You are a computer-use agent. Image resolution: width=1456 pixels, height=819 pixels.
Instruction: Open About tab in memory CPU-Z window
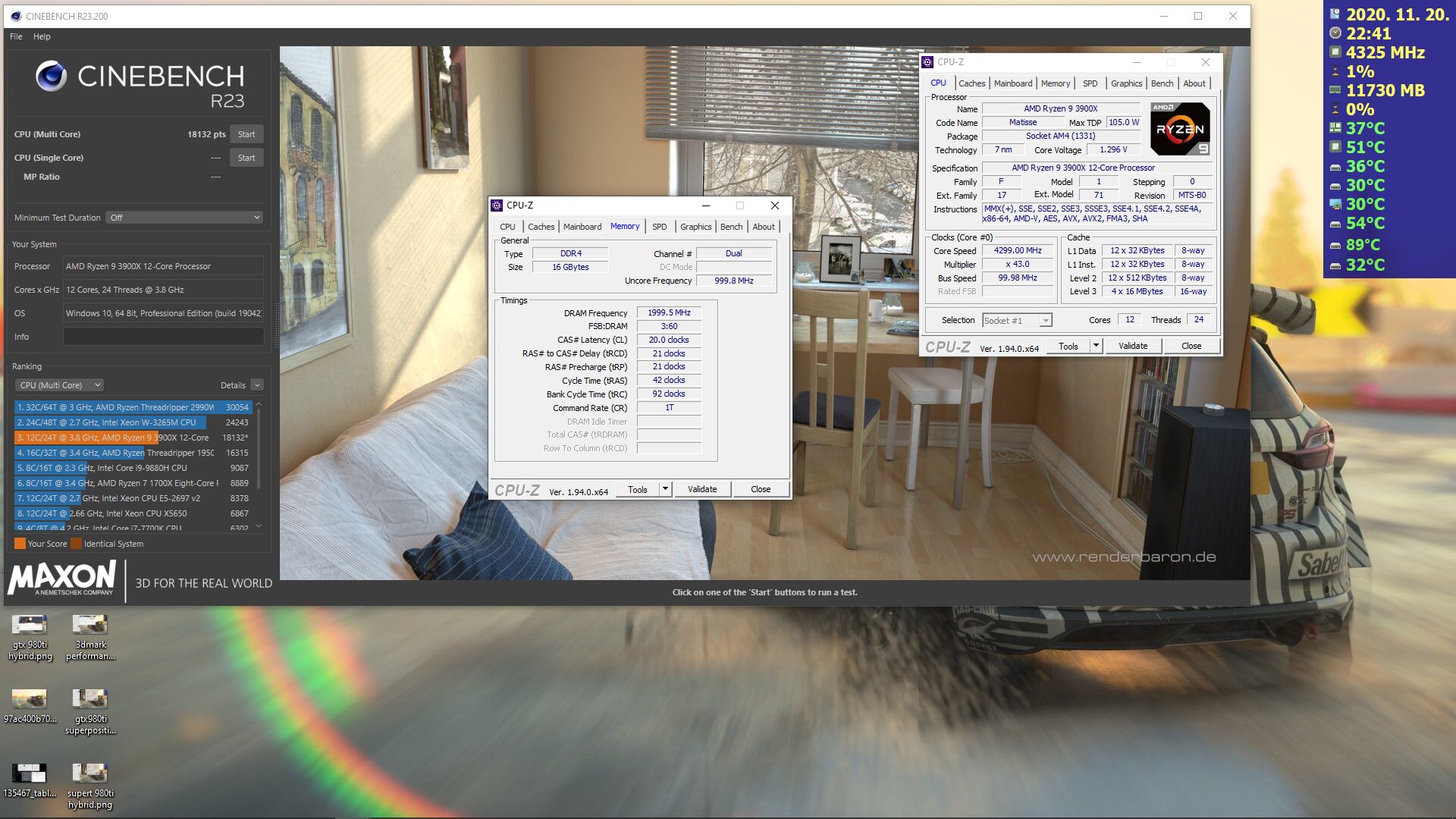pos(764,227)
